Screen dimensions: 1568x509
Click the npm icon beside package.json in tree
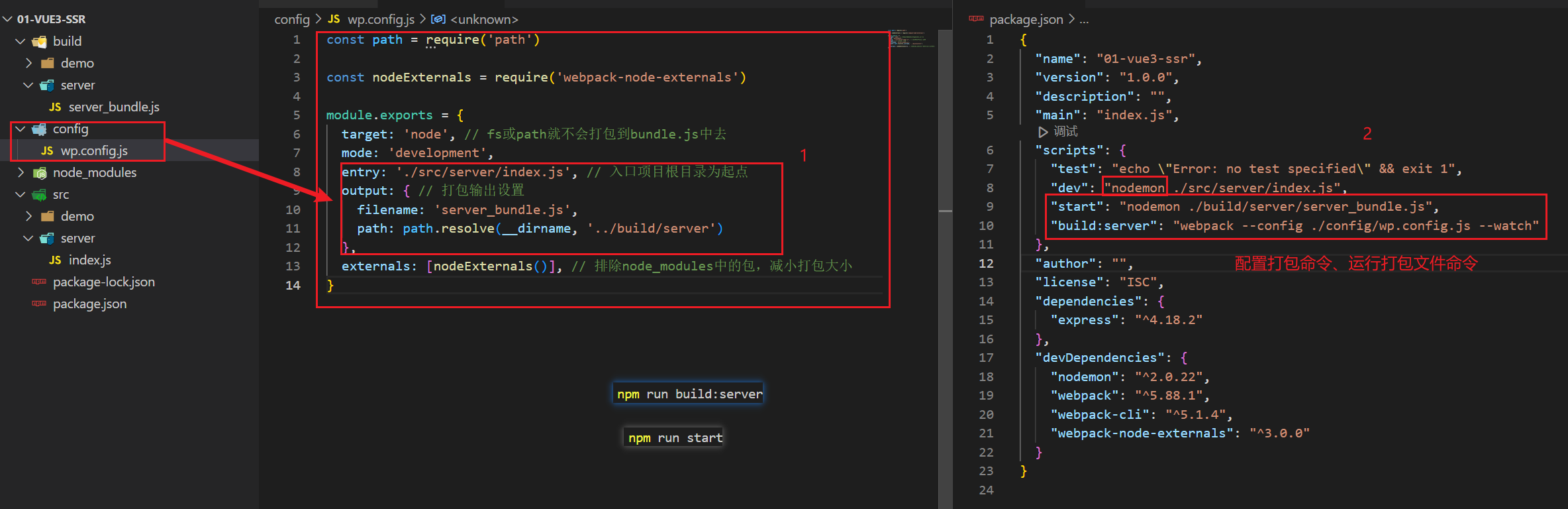pos(39,304)
